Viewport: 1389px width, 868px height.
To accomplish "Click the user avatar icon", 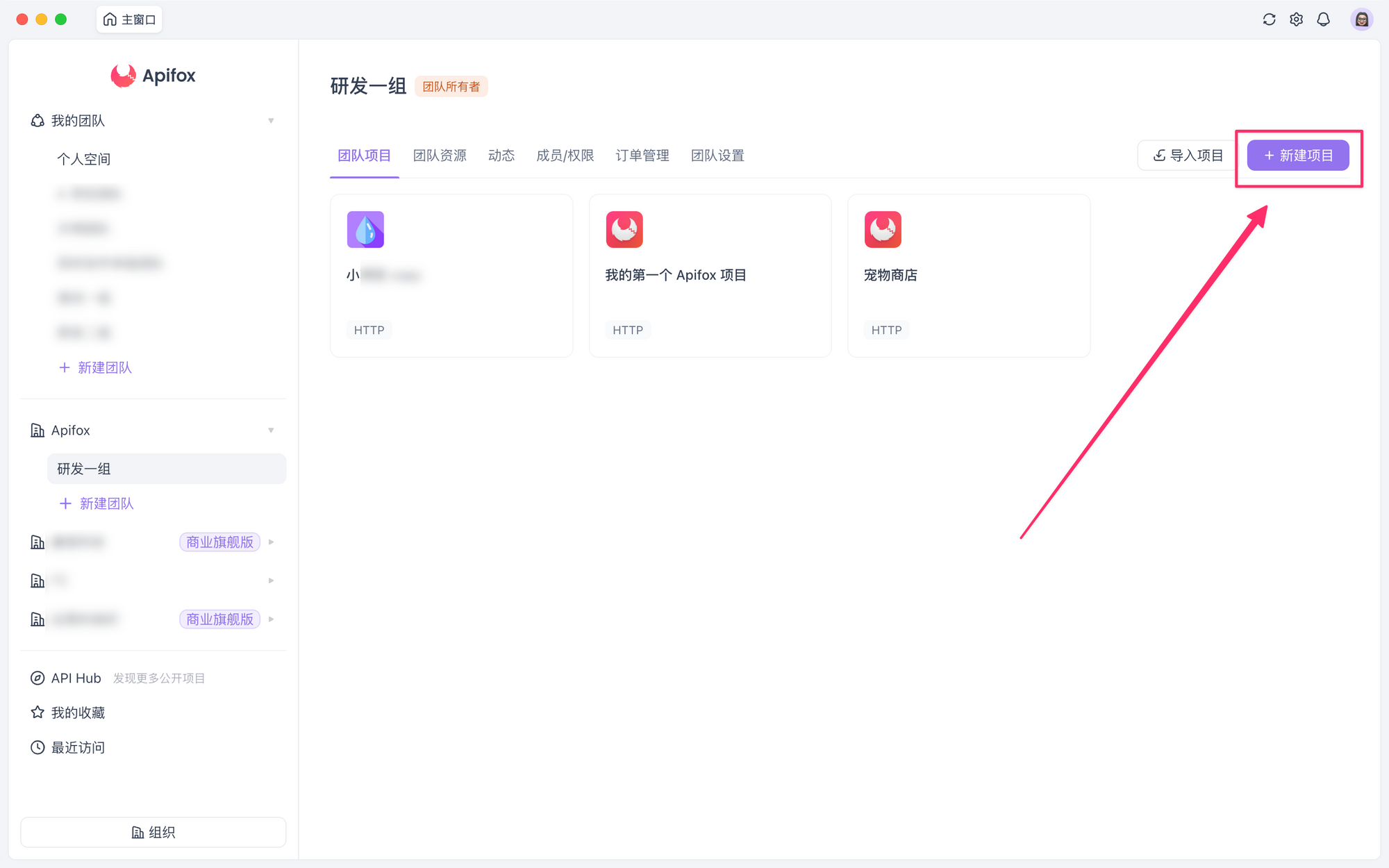I will [1361, 19].
